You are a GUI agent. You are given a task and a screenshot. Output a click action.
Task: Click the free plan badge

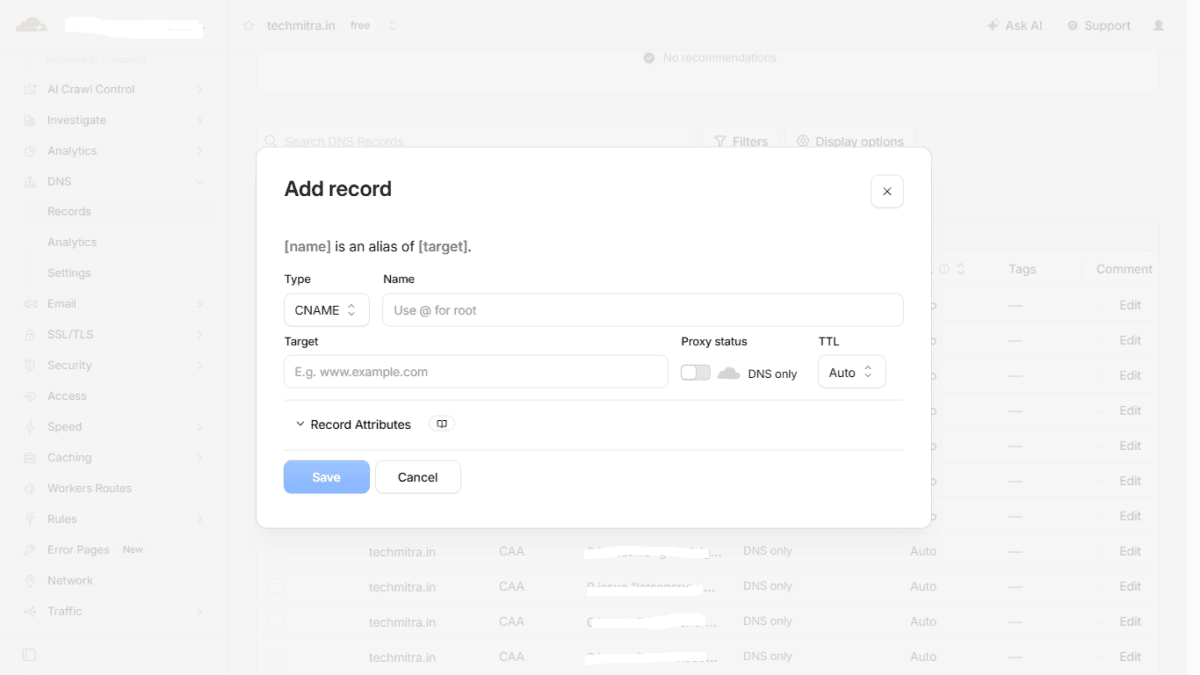pyautogui.click(x=360, y=26)
